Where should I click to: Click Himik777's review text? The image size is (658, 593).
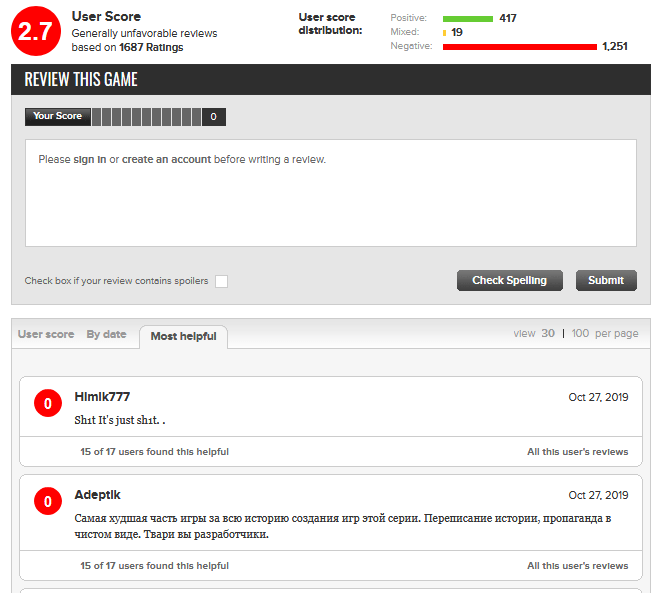coord(120,420)
